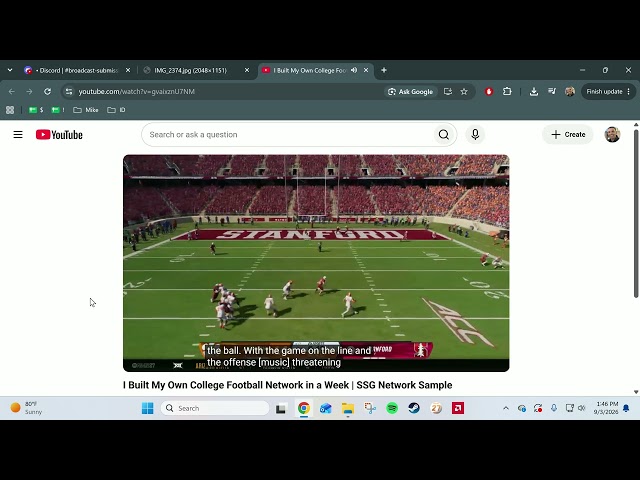Click the youtube.com address bar URL

[x=137, y=91]
